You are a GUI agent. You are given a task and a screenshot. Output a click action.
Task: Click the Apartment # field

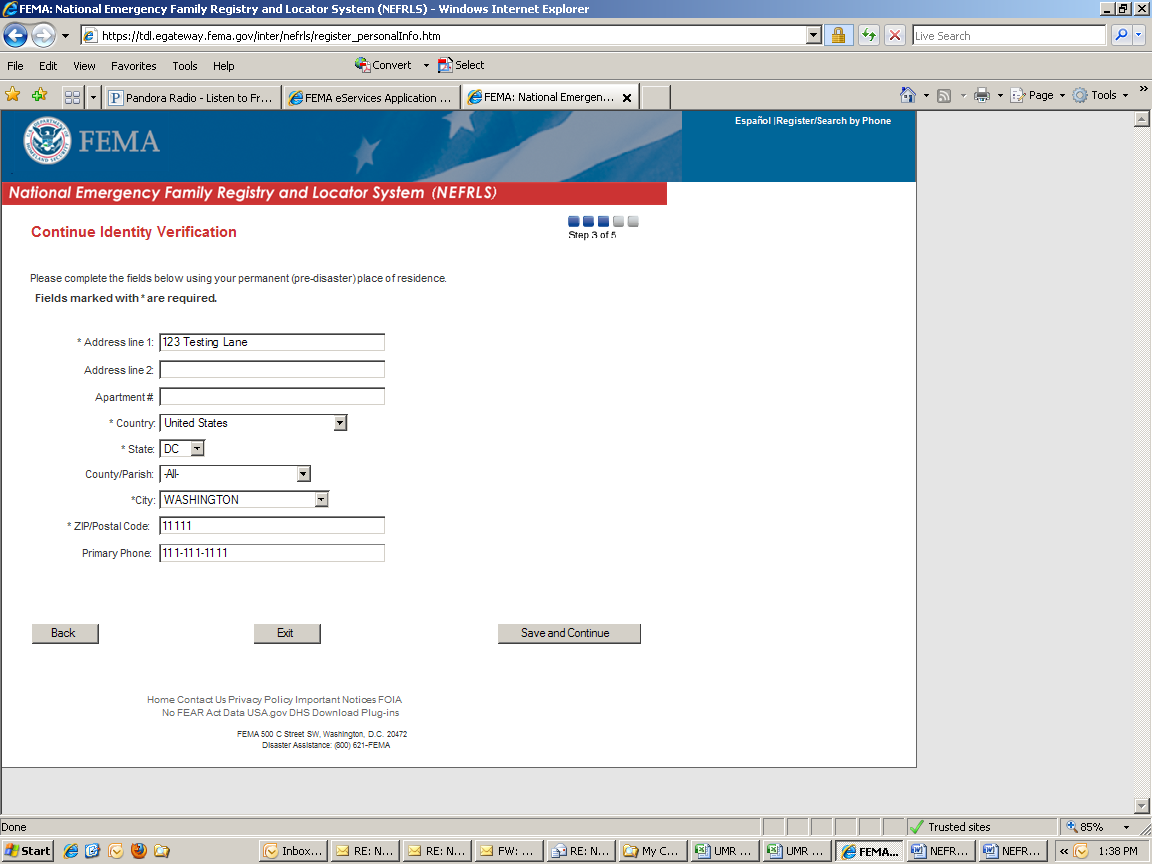[x=272, y=397]
